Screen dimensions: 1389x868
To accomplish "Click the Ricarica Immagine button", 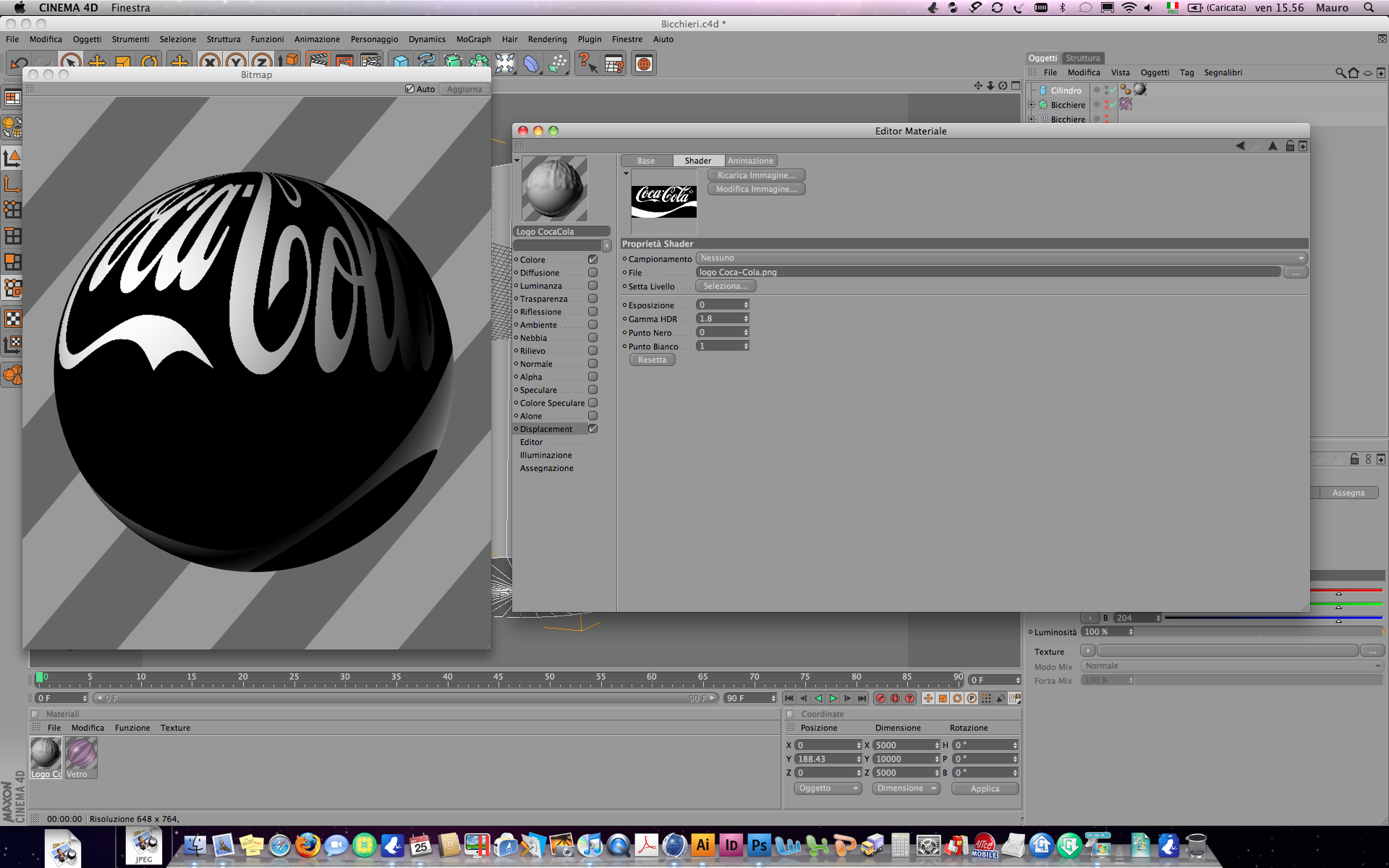I will (x=756, y=175).
